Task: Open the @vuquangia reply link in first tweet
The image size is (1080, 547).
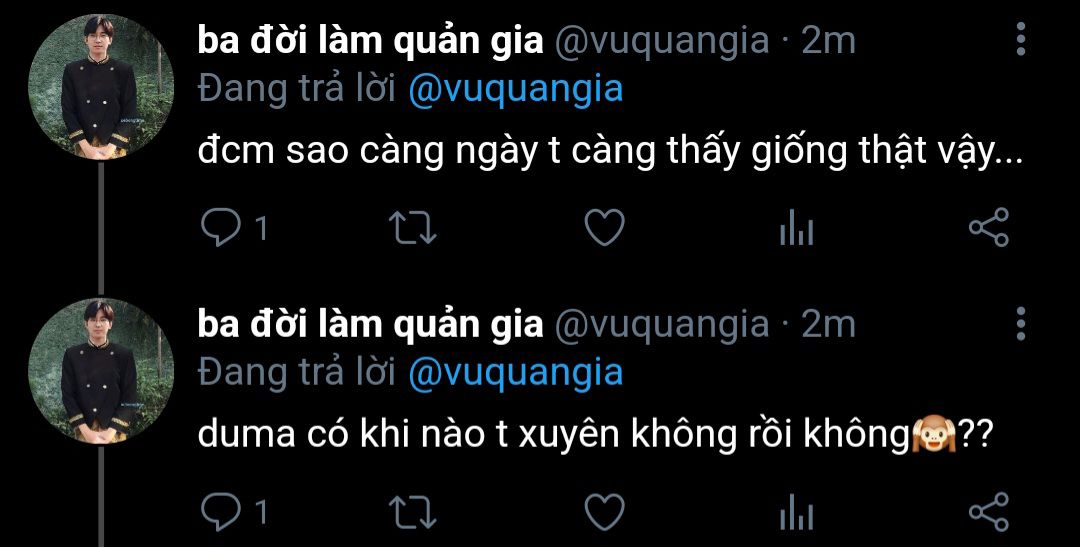Action: pyautogui.click(x=515, y=90)
